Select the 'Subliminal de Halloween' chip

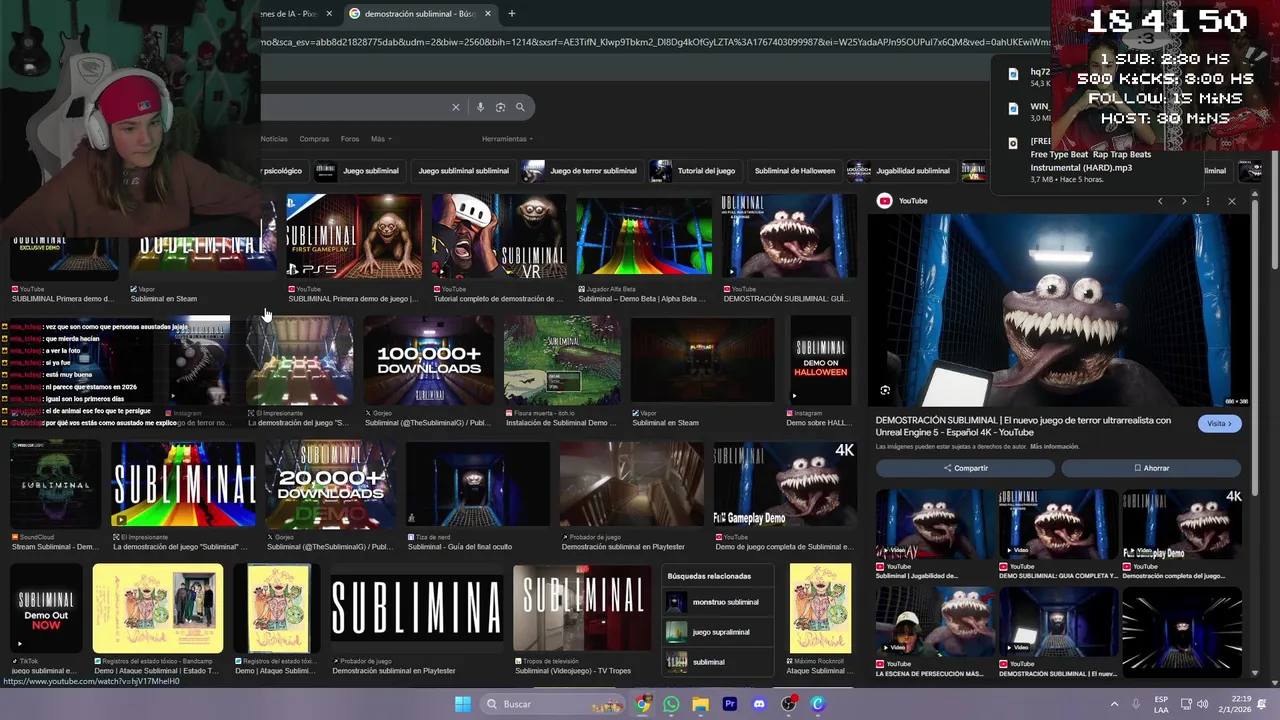click(x=794, y=171)
